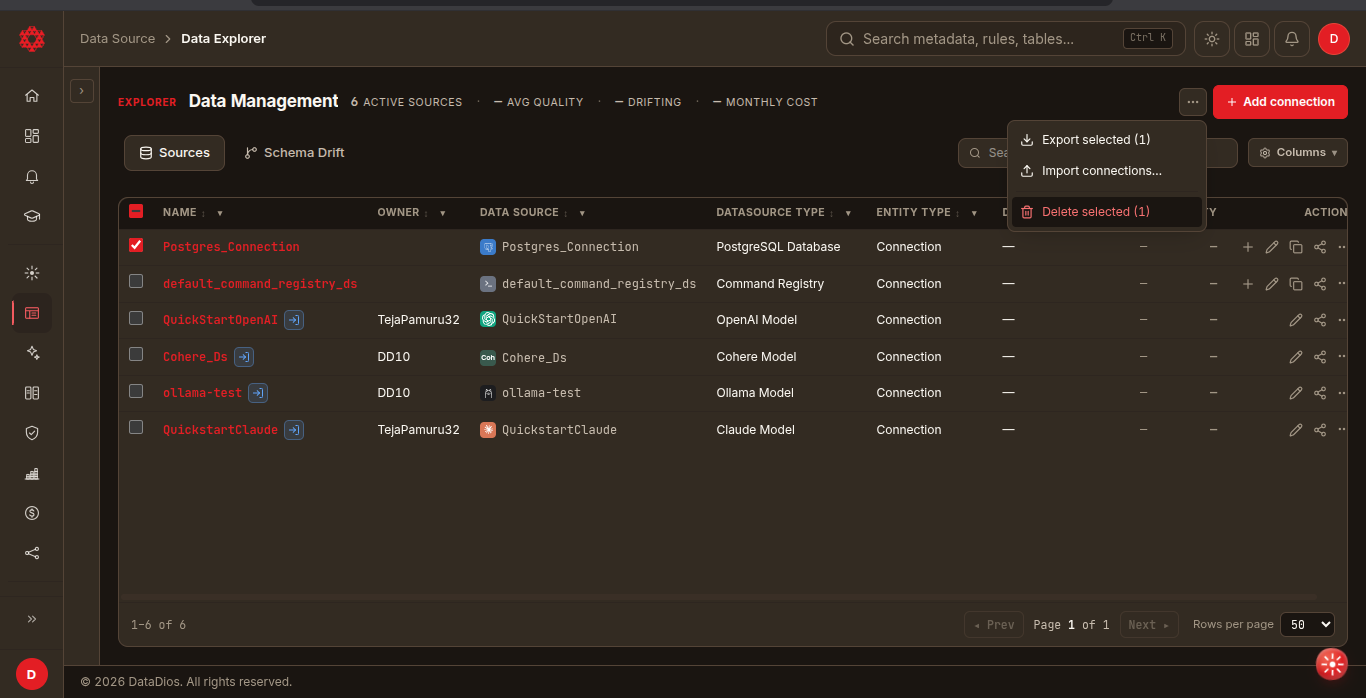Choose Import connections... from the menu
Image resolution: width=1366 pixels, height=698 pixels.
click(1107, 171)
